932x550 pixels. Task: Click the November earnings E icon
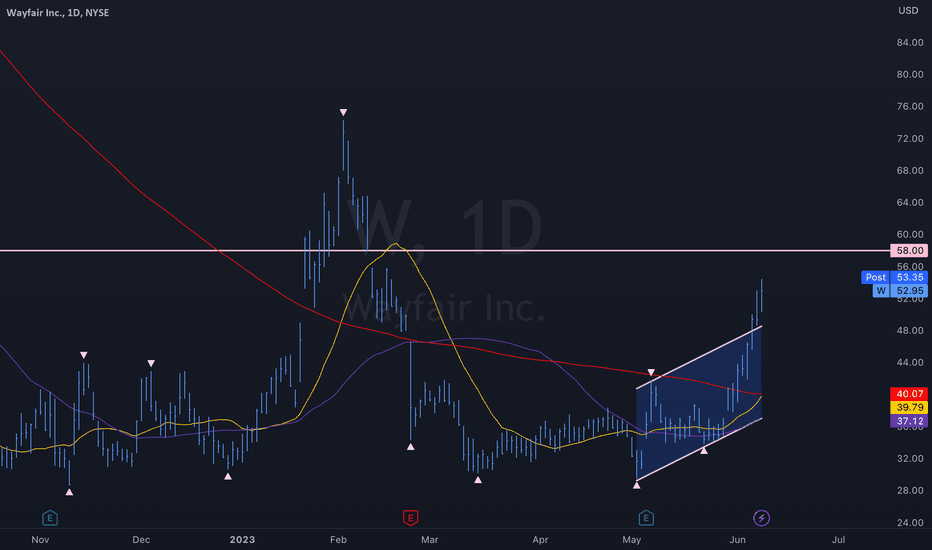pos(50,518)
